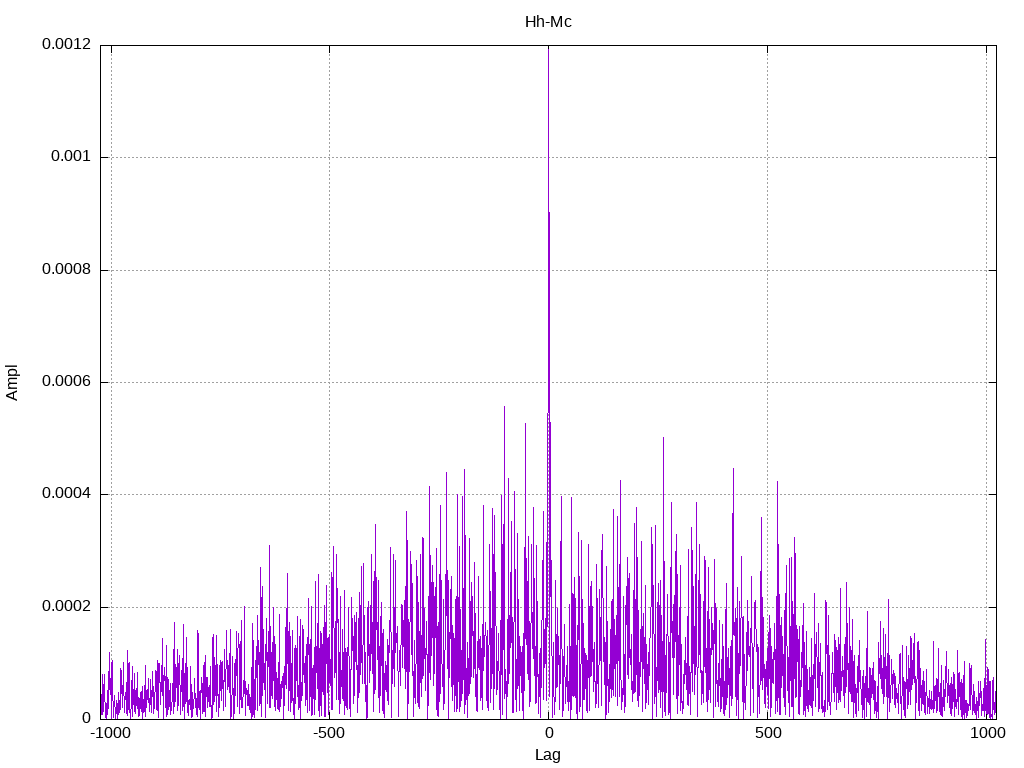Image resolution: width=1024 pixels, height=768 pixels.
Task: Click the y-axis value '0.0004'
Action: tap(67, 494)
